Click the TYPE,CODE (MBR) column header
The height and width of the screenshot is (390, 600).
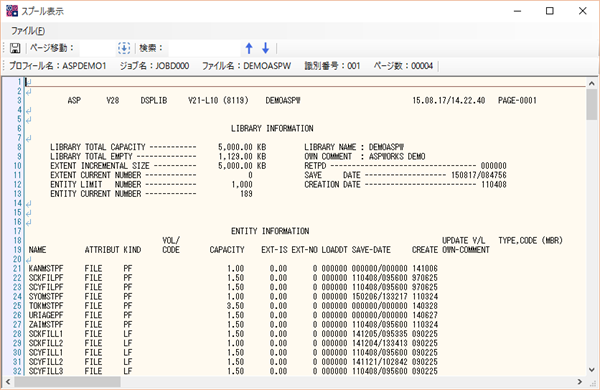[x=530, y=241]
